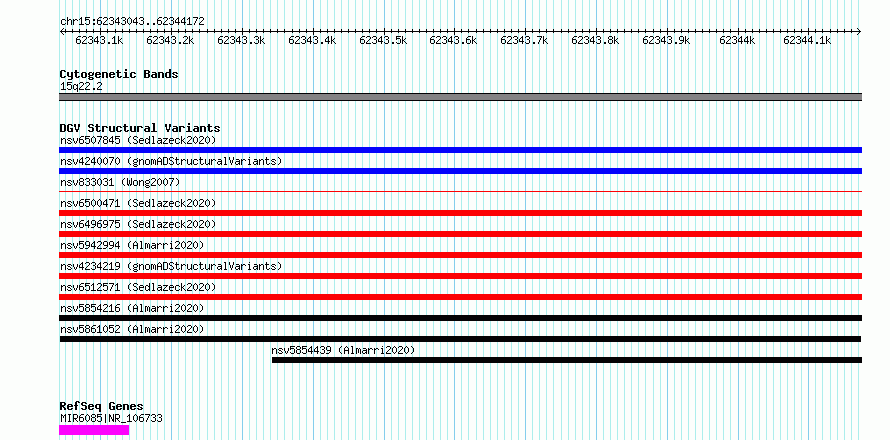Screen dimensions: 890x440
Task: Select the blue bar under nsv4240070
Action: click(460, 171)
